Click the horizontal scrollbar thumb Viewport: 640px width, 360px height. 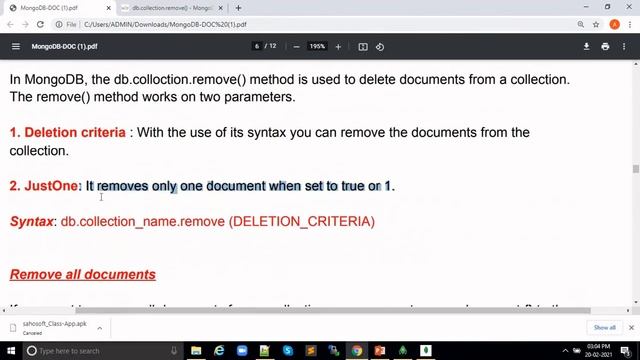333,311
